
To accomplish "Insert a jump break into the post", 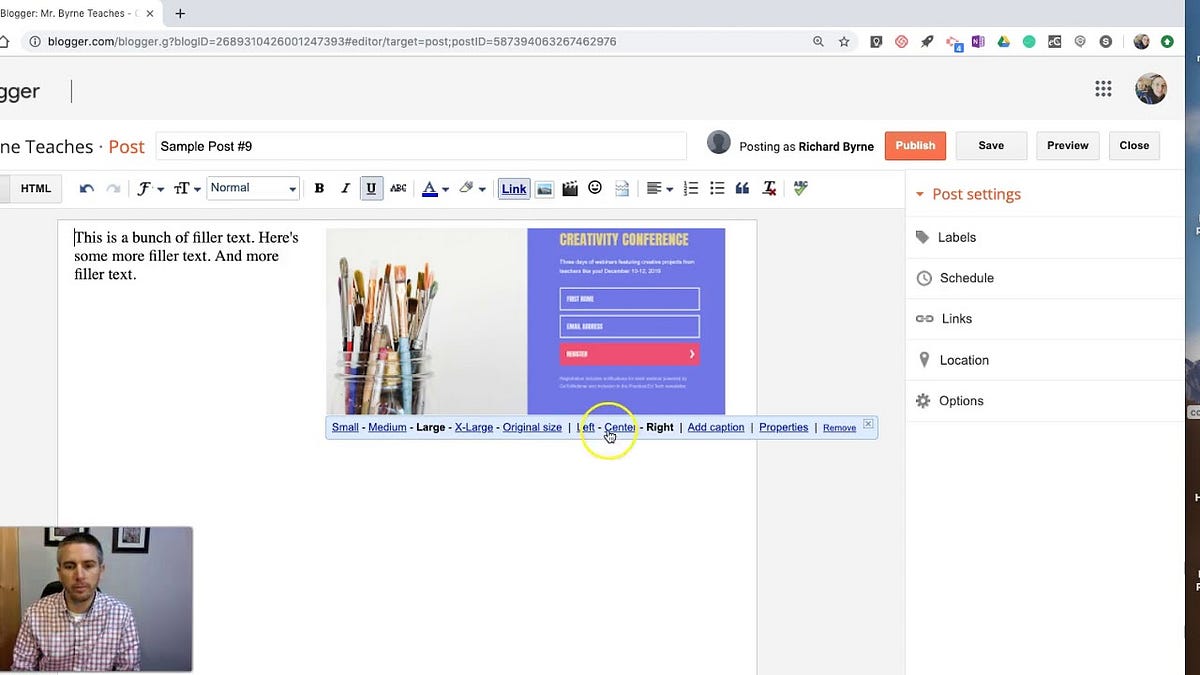I will point(620,188).
